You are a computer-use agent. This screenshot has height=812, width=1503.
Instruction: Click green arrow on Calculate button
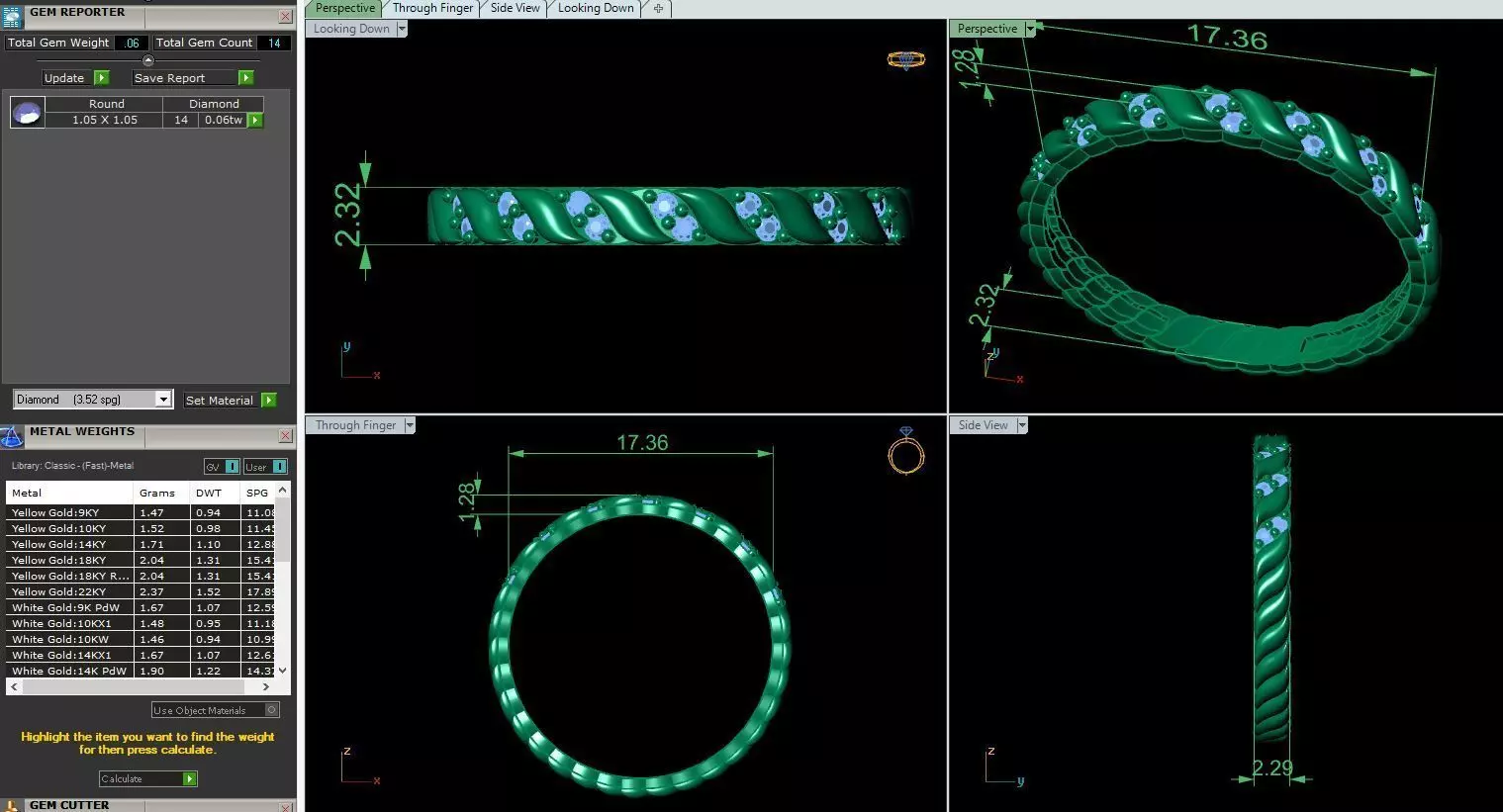[190, 779]
